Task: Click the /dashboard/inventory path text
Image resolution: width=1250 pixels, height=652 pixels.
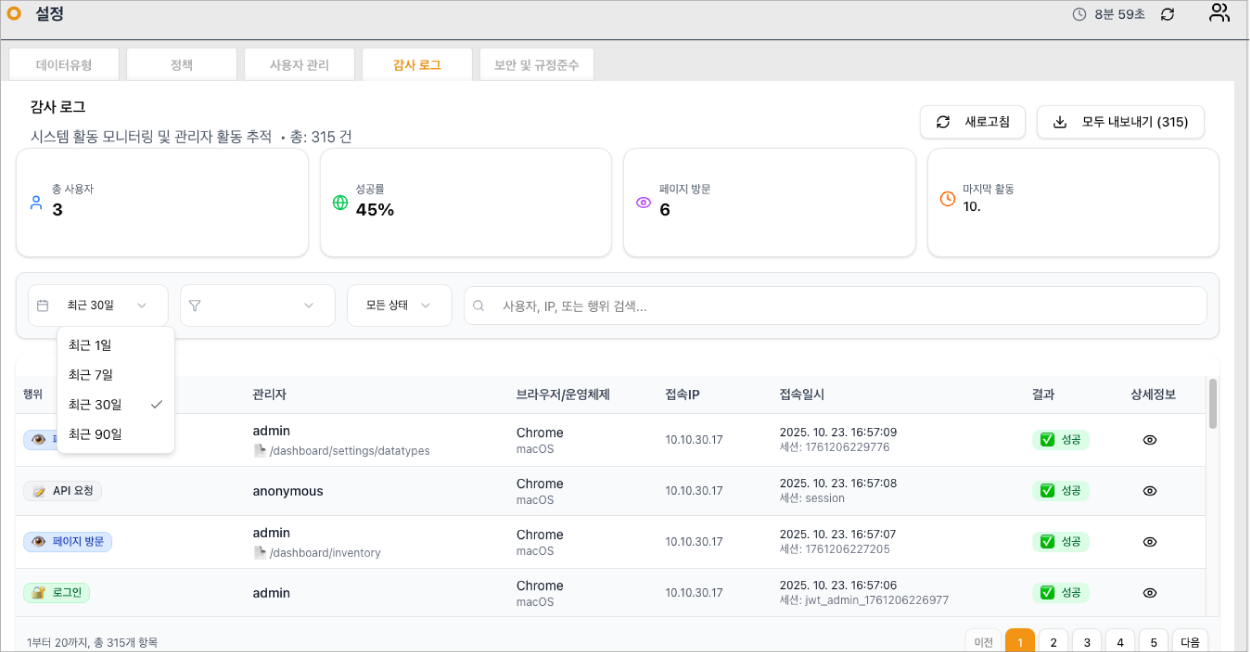Action: point(325,553)
